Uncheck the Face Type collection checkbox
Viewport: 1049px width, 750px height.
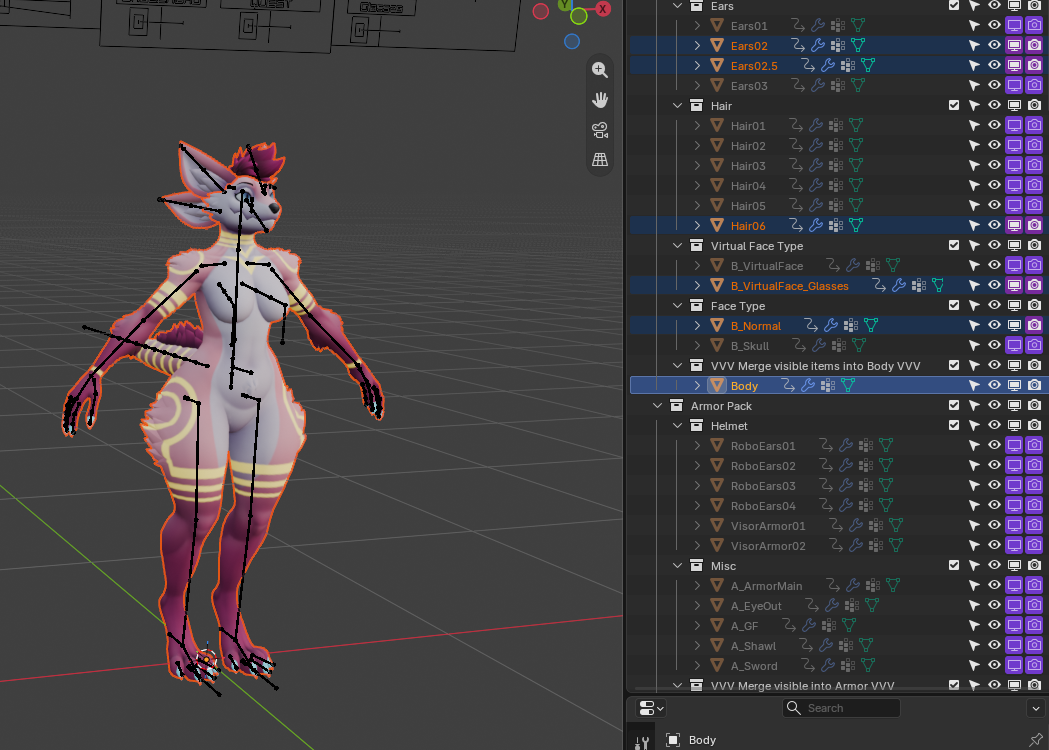(x=954, y=305)
